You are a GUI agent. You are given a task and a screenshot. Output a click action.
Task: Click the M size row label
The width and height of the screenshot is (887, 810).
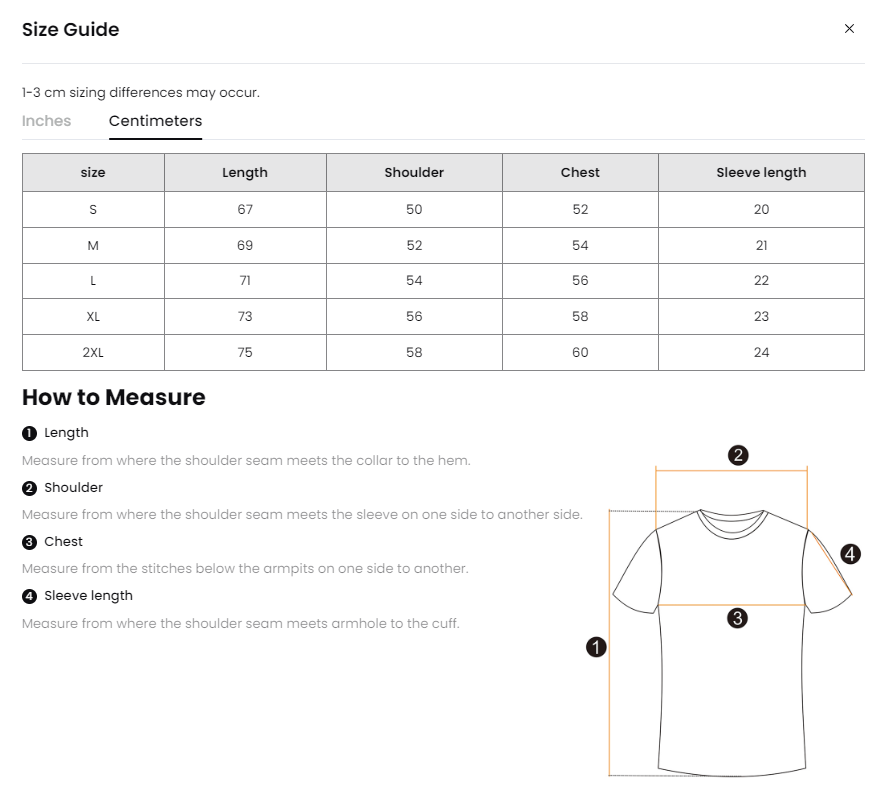pos(93,245)
